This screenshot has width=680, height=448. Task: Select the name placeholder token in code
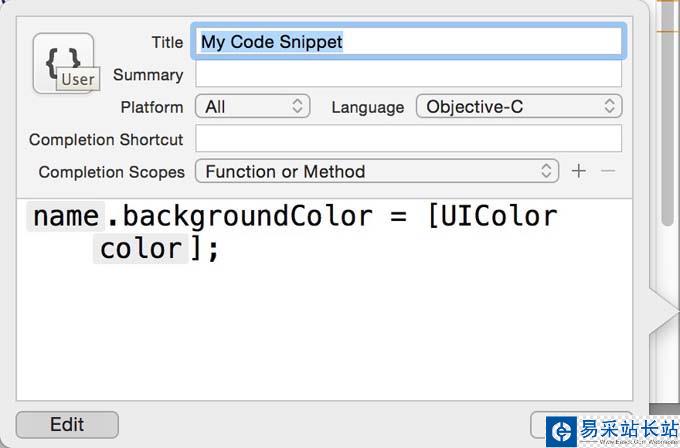click(66, 216)
